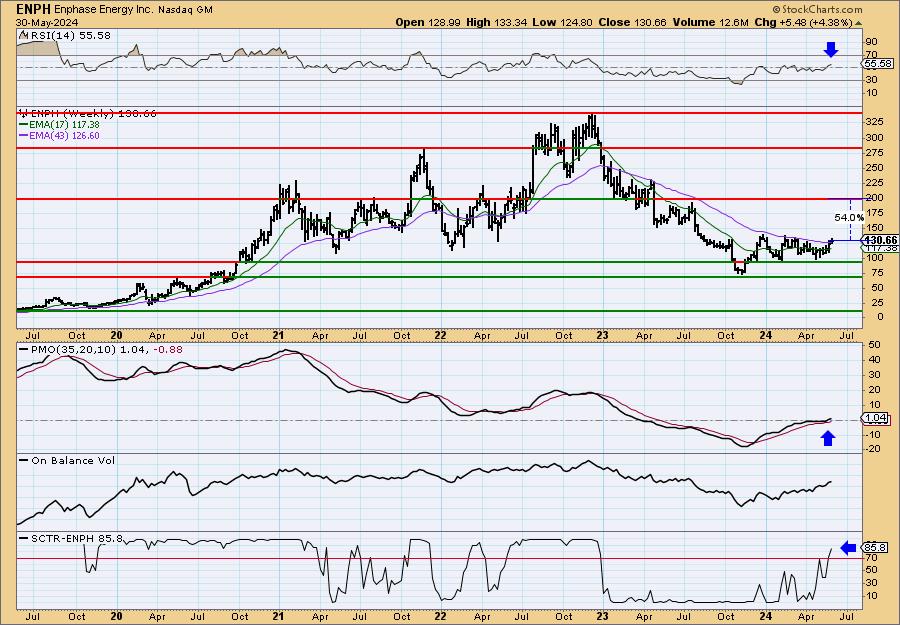Click the On Balance Vol indicator label
The image size is (900, 625).
click(72, 460)
